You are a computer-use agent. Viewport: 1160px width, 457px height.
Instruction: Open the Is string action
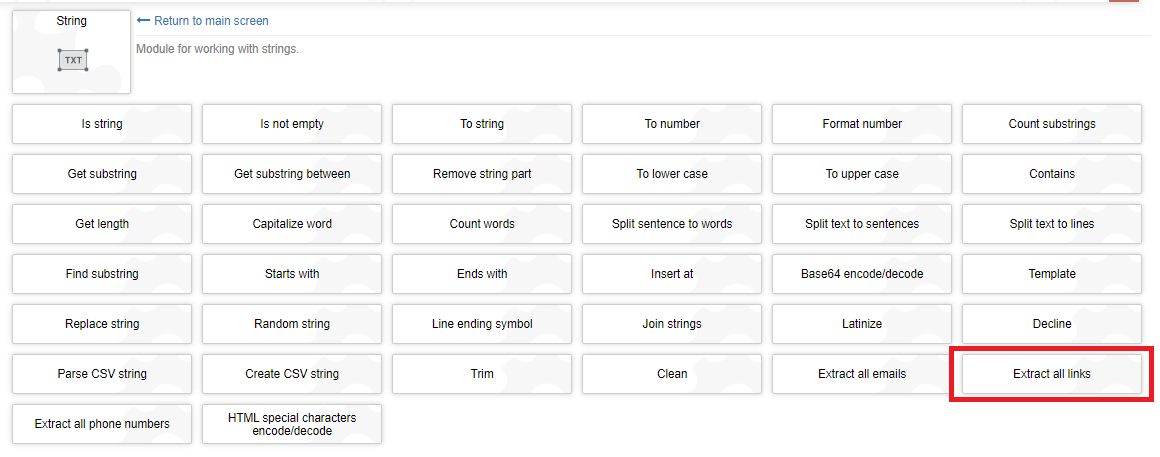(102, 124)
